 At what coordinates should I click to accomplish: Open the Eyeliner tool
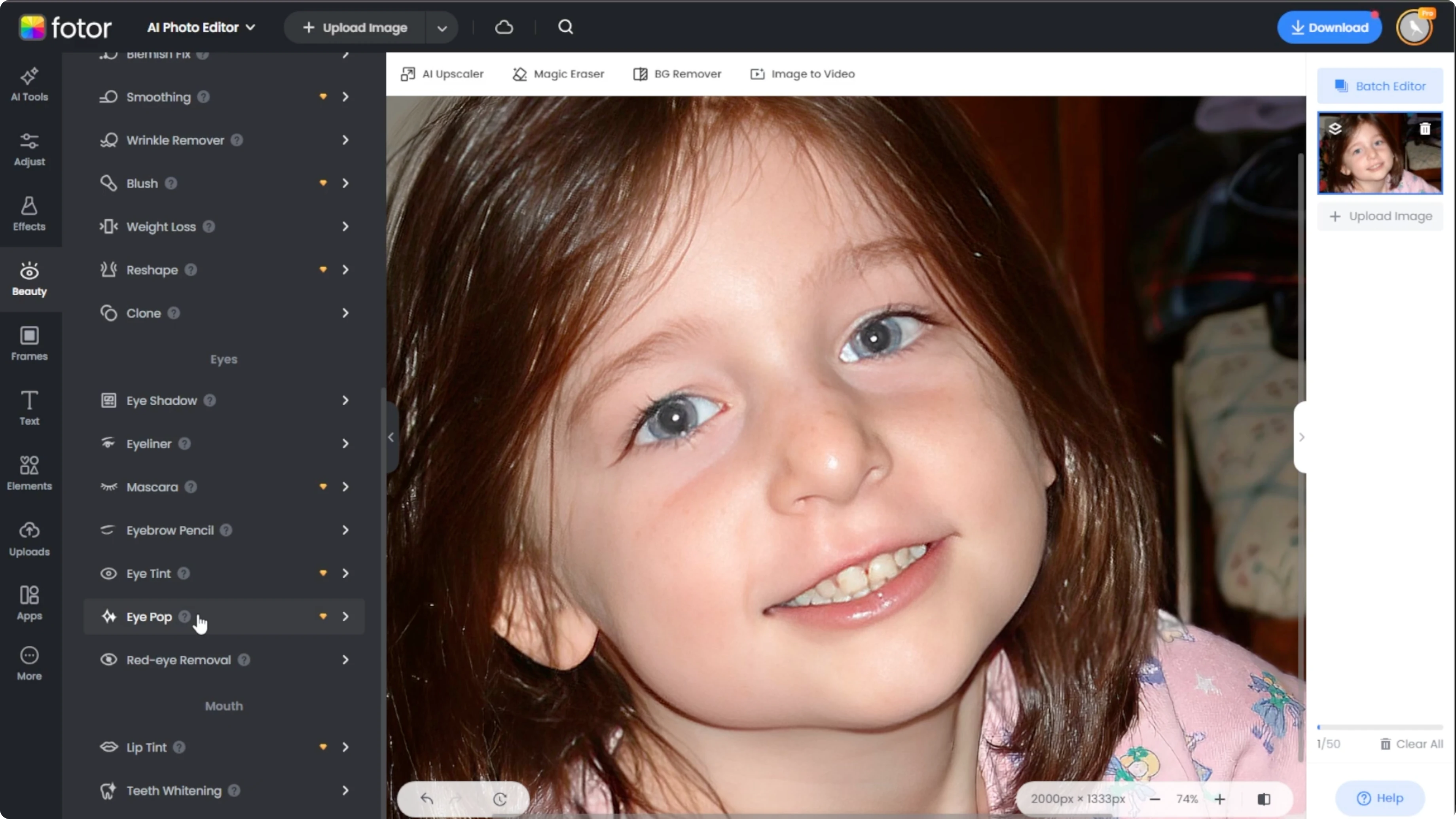(x=224, y=444)
